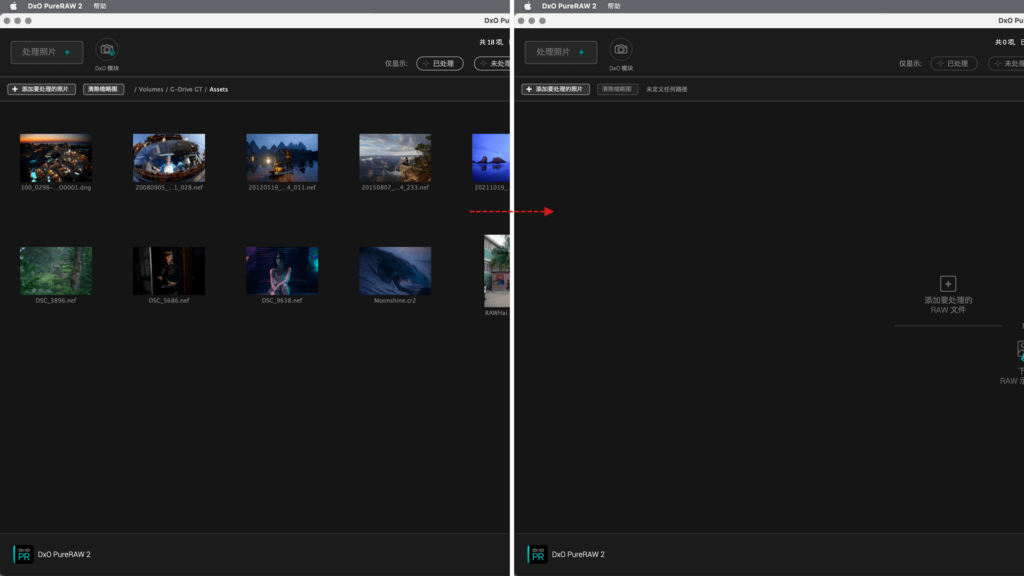Screen dimensions: 1024x576
Task: Click file name DSC_9638.nef
Action: coord(281,300)
